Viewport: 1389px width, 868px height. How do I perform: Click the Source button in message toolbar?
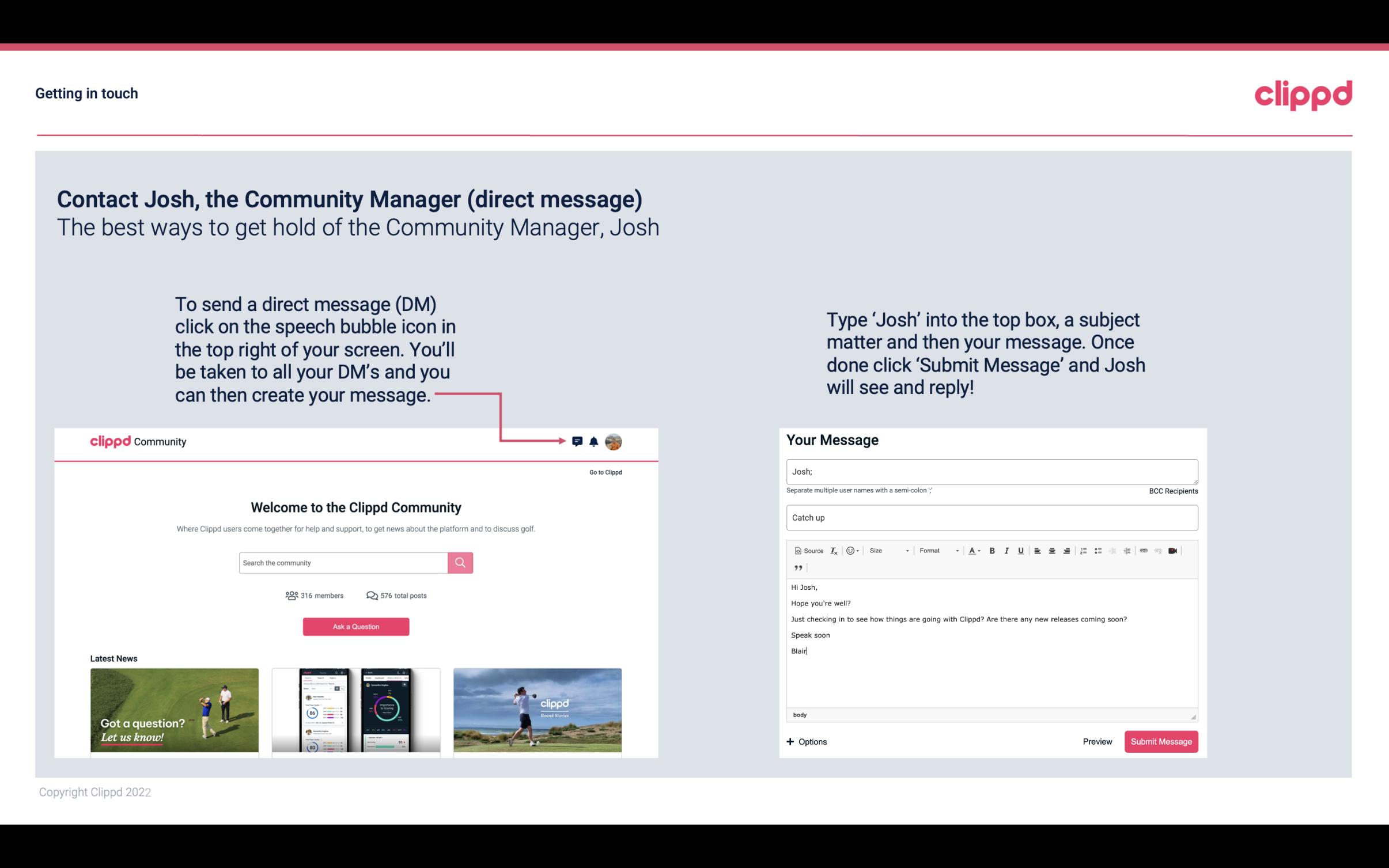click(x=808, y=550)
